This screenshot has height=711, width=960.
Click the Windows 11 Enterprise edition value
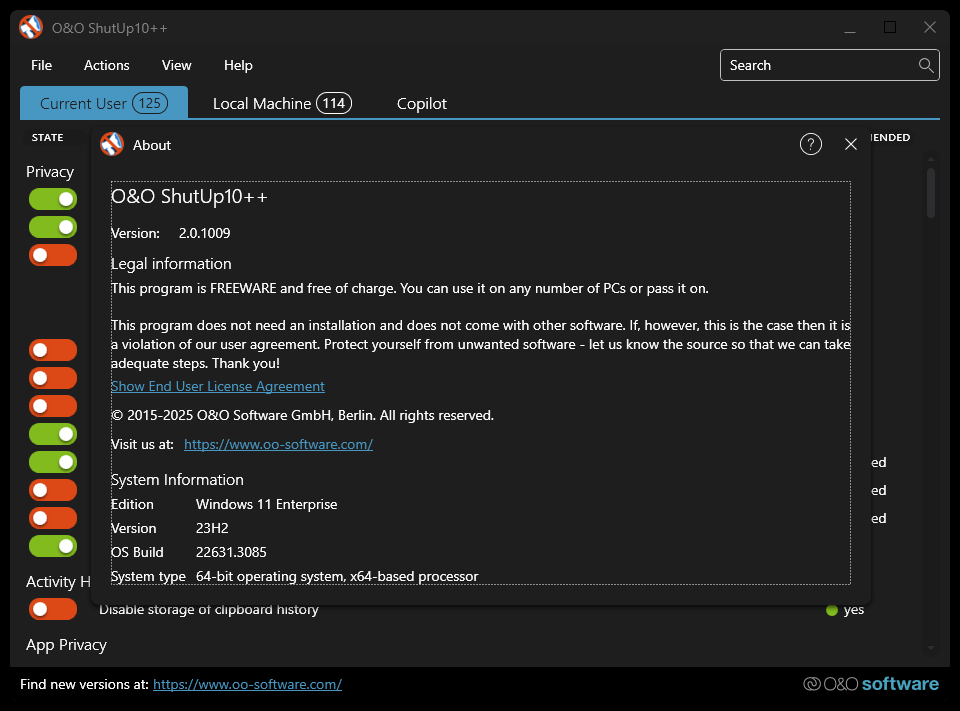click(266, 505)
